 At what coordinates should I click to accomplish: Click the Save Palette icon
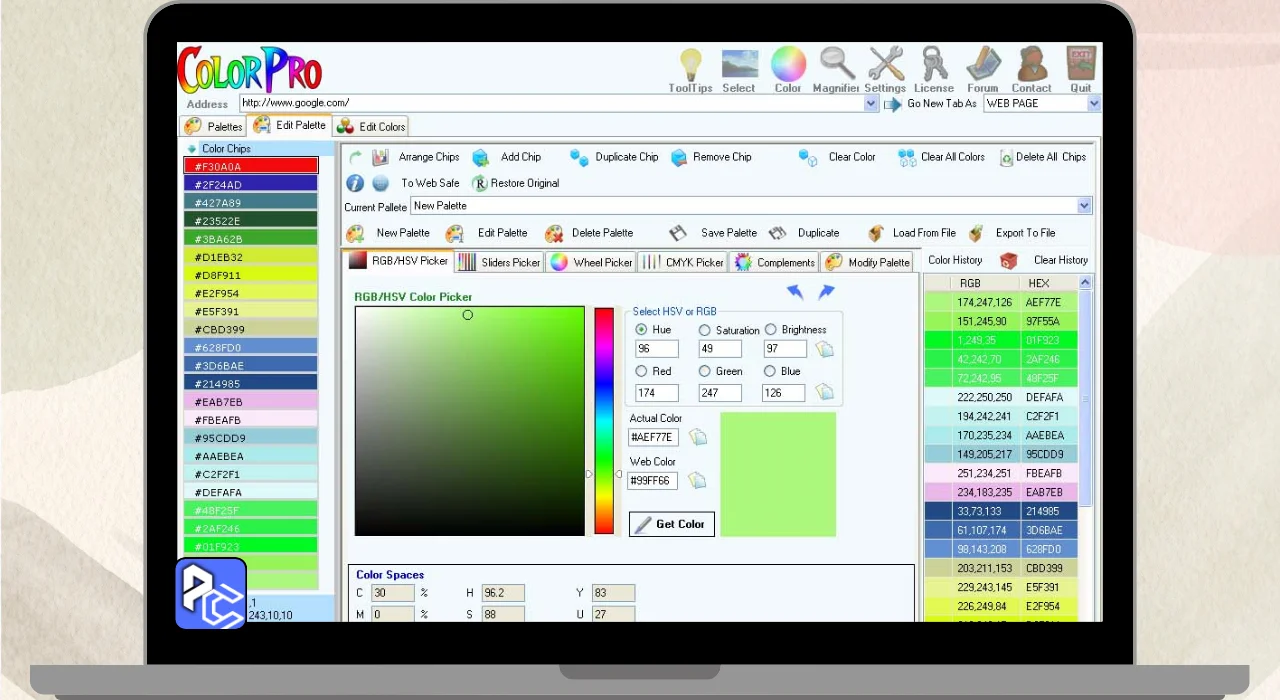[x=678, y=233]
